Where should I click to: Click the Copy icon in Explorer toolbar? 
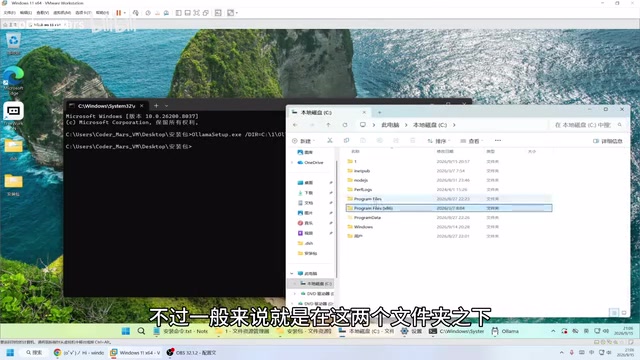(346, 140)
